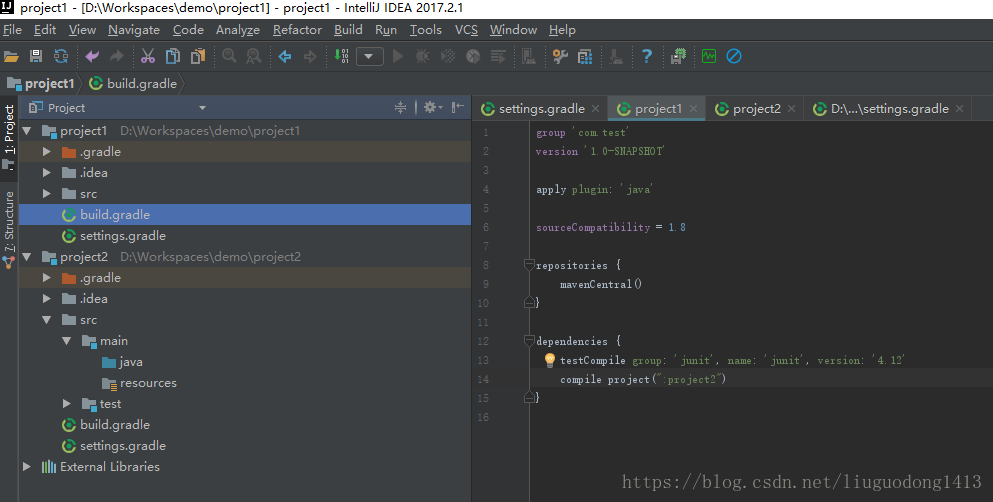The width and height of the screenshot is (993, 502).
Task: Click the Make Project build icon
Action: (x=341, y=56)
